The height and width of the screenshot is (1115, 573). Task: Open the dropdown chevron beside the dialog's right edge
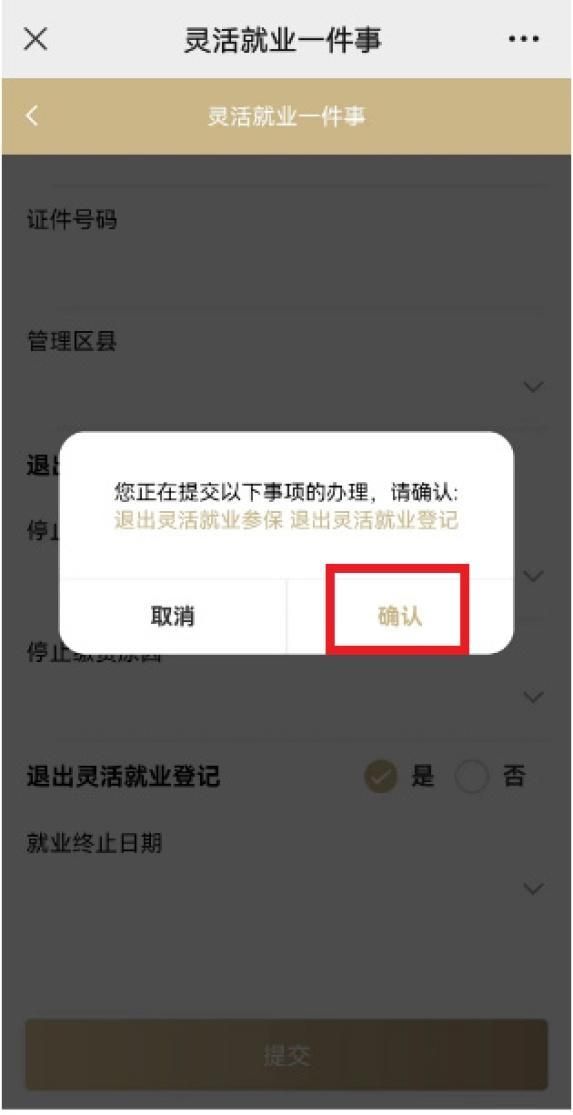[x=533, y=575]
